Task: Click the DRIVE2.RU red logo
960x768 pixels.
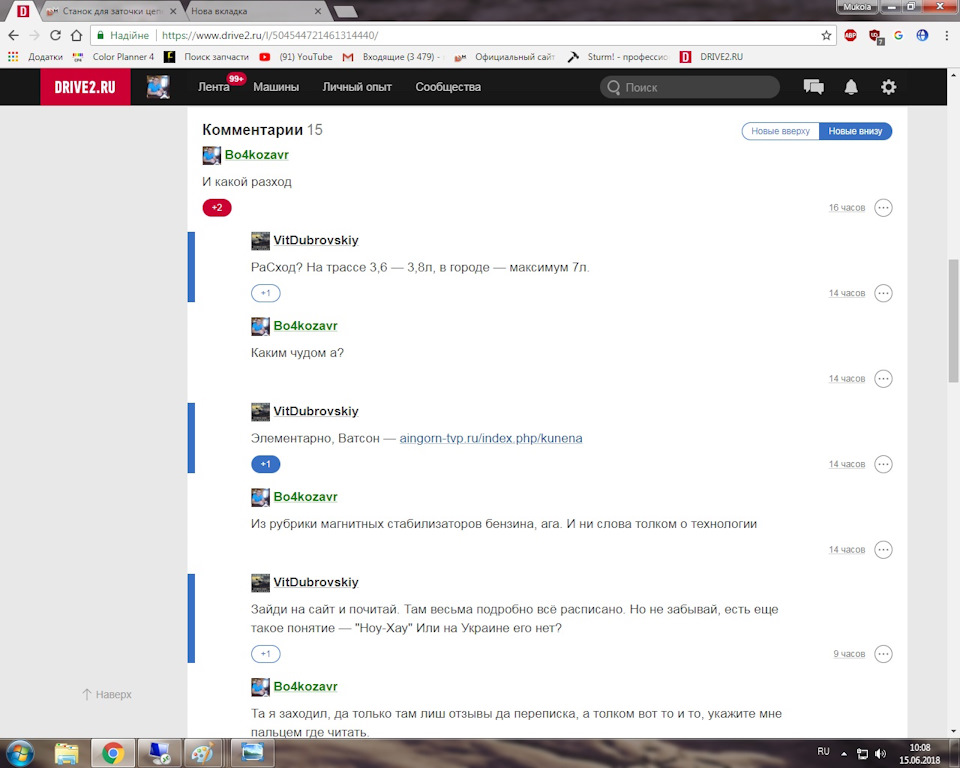Action: 85,87
